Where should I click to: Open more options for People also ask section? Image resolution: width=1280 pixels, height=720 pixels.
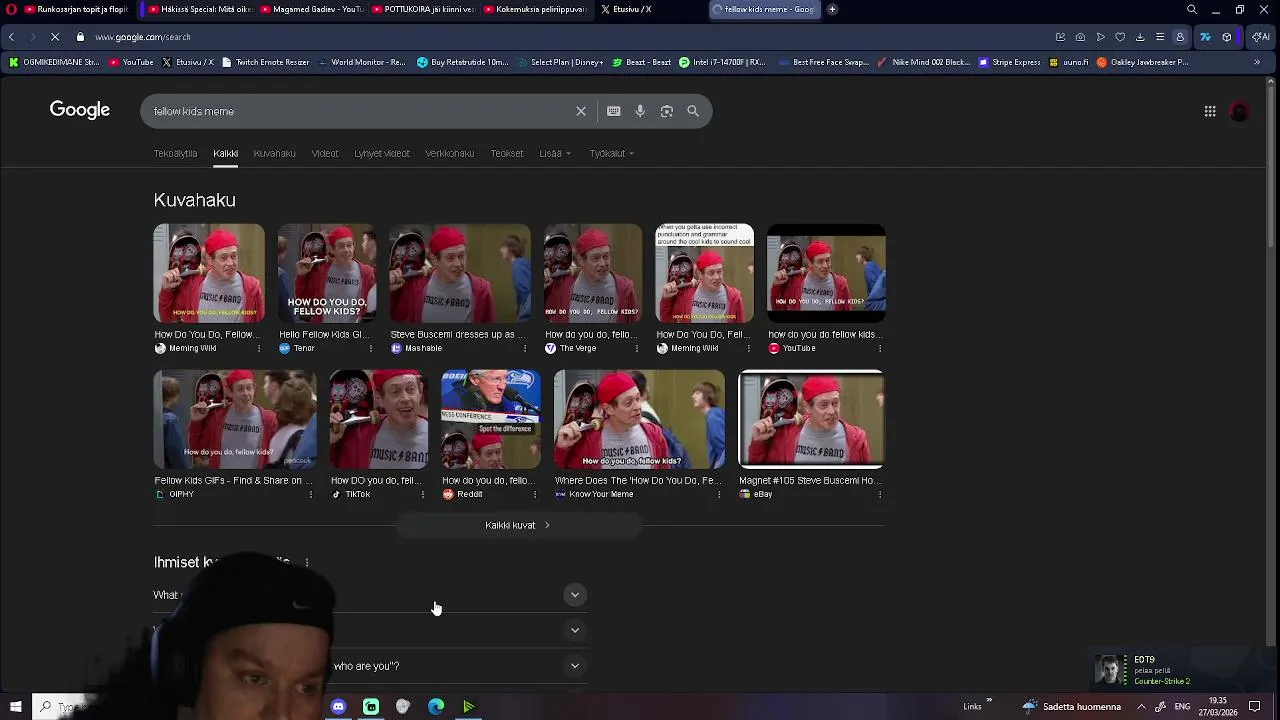[x=307, y=563]
